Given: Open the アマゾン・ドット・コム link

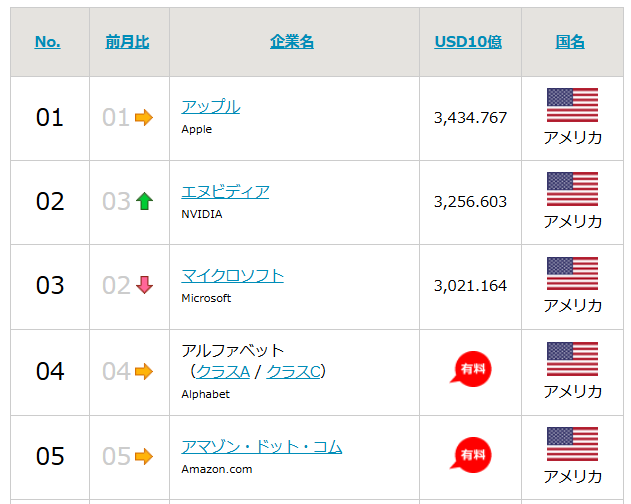Looking at the screenshot, I should tap(261, 446).
